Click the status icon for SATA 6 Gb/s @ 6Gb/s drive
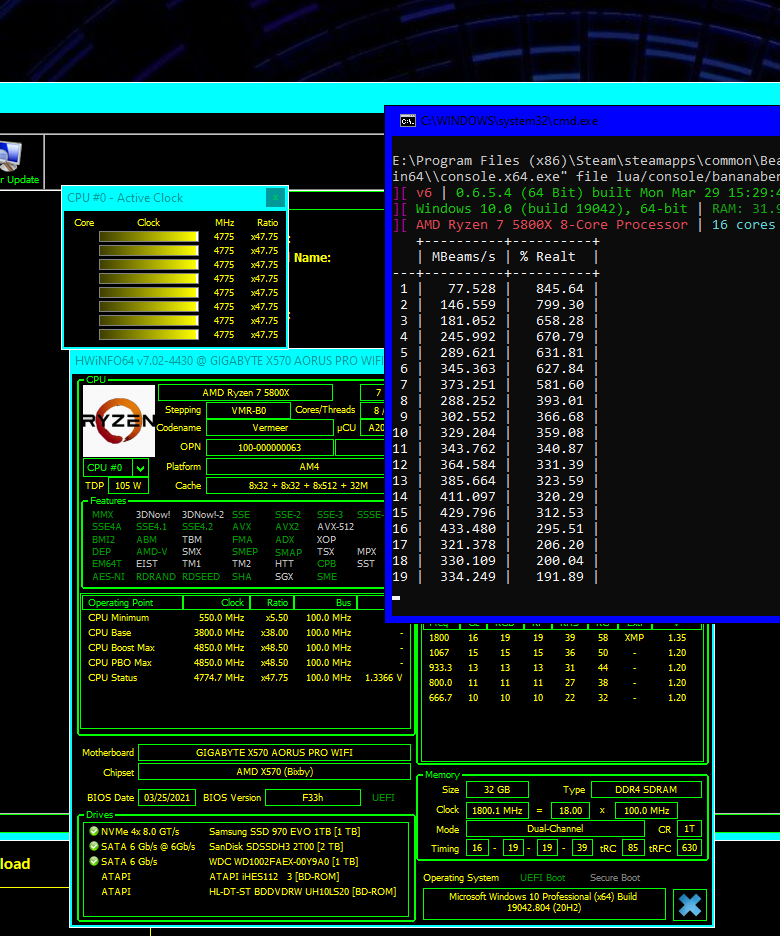780x936 pixels. [93, 847]
